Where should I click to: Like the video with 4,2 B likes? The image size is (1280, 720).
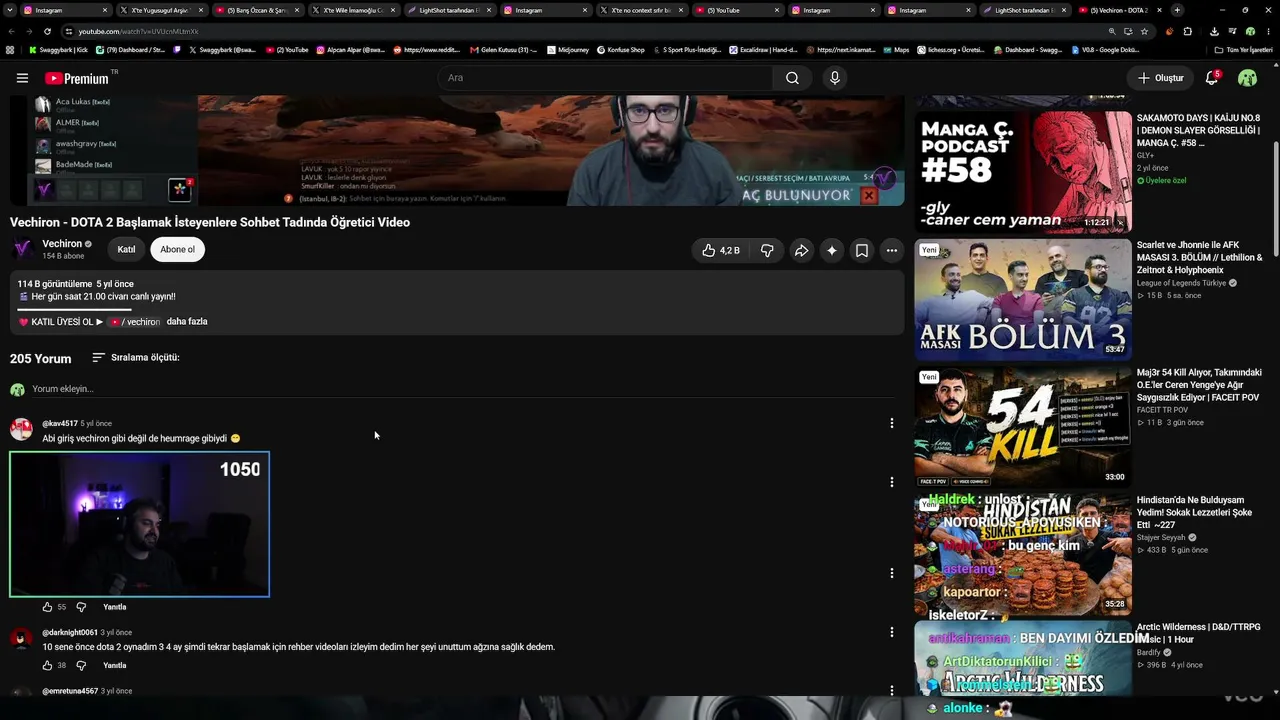click(720, 250)
